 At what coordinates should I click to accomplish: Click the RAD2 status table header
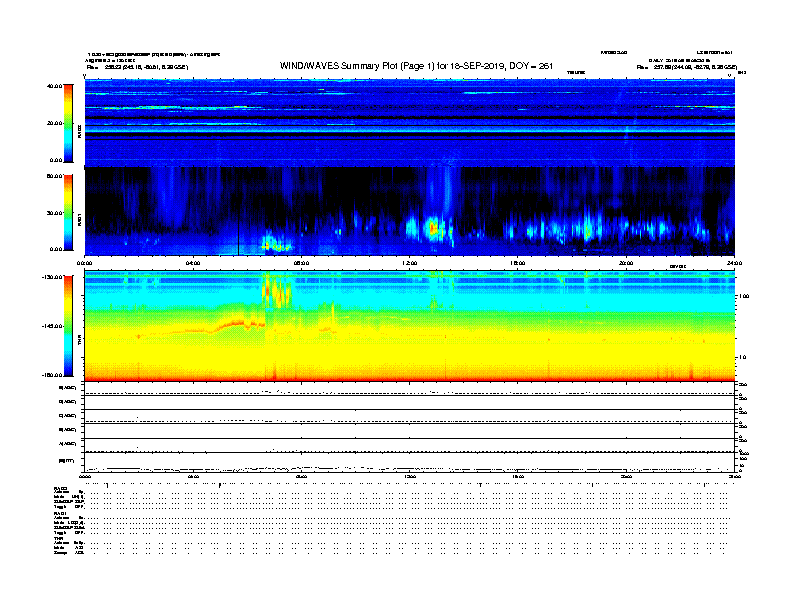(x=60, y=489)
